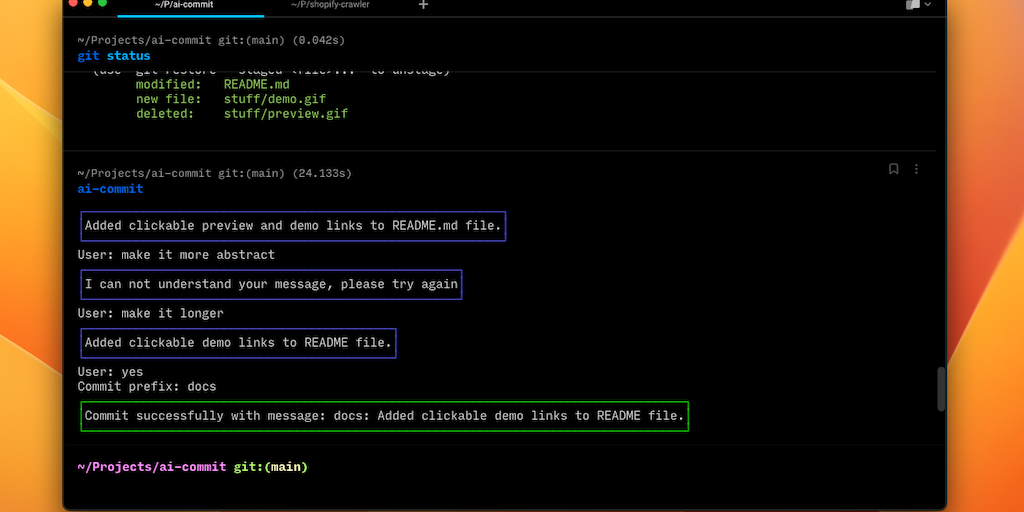Click 'Added clickable demo links to README file.' box
Viewport: 1024px width, 512px height.
coord(238,343)
